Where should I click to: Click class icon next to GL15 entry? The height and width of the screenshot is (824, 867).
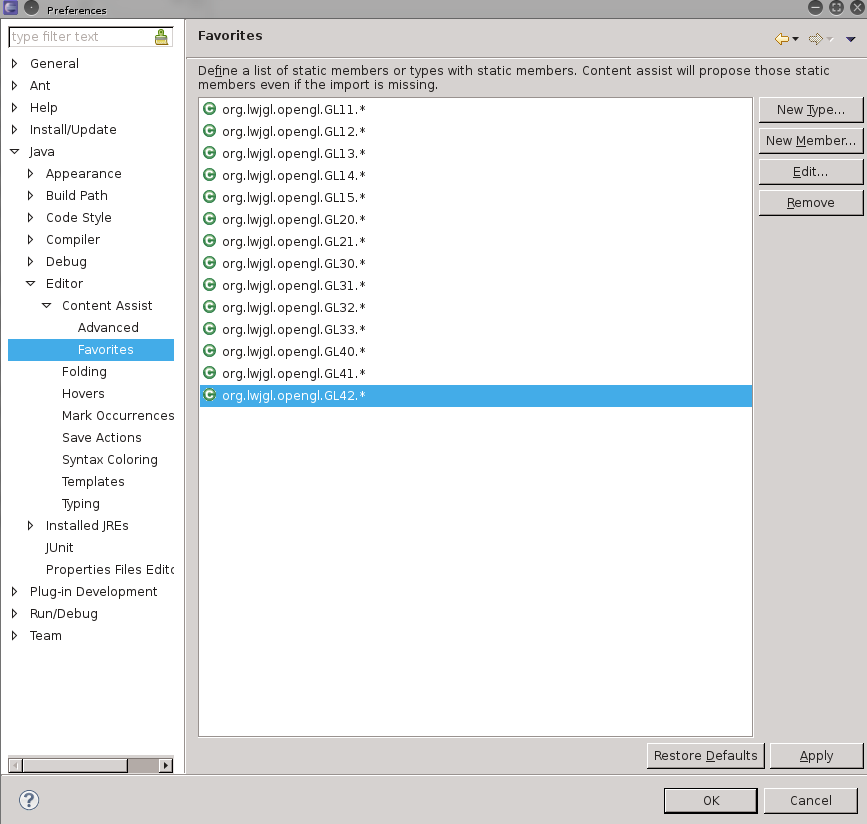(210, 197)
